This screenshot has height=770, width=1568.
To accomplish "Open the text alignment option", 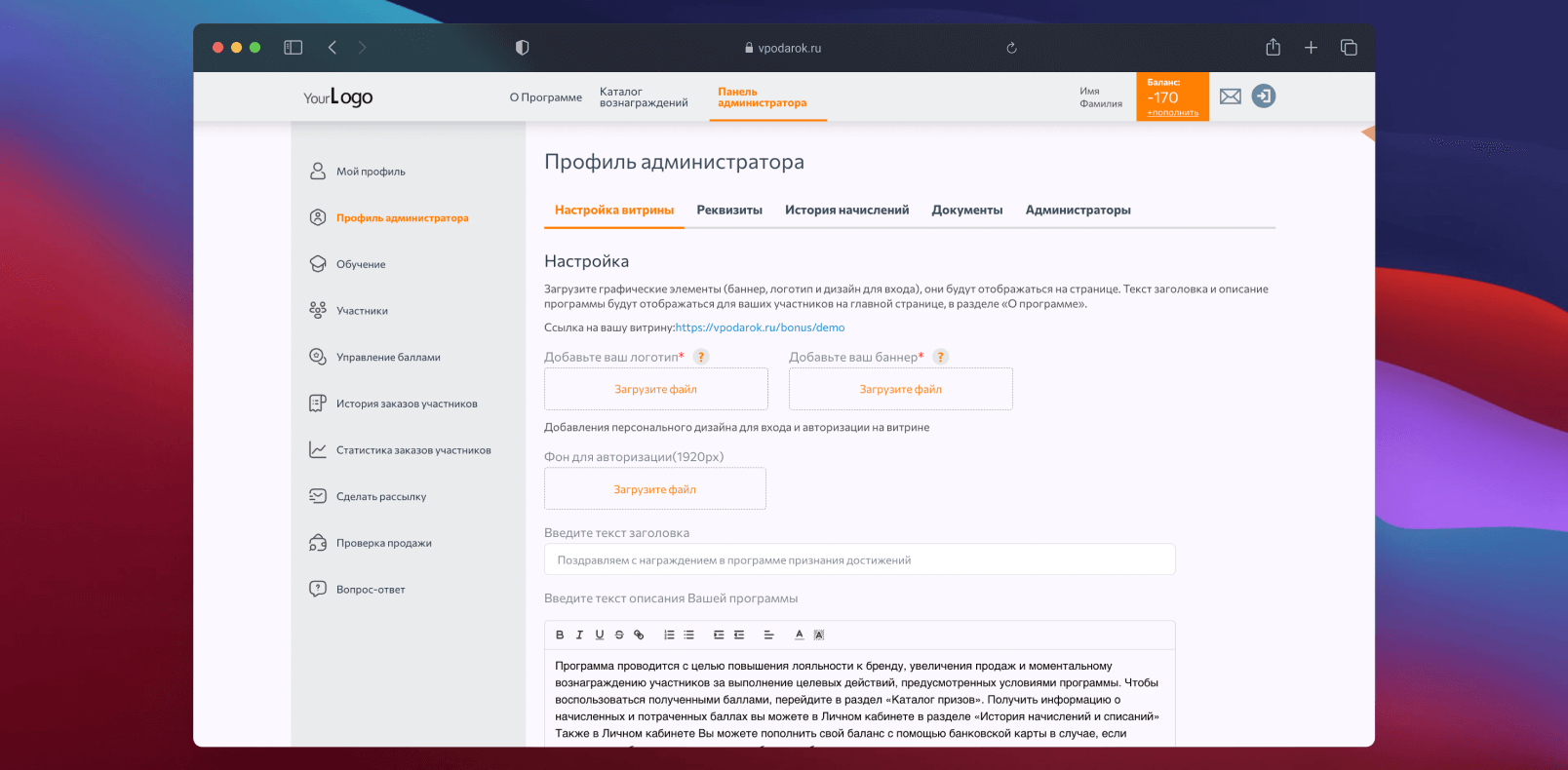I will point(768,635).
